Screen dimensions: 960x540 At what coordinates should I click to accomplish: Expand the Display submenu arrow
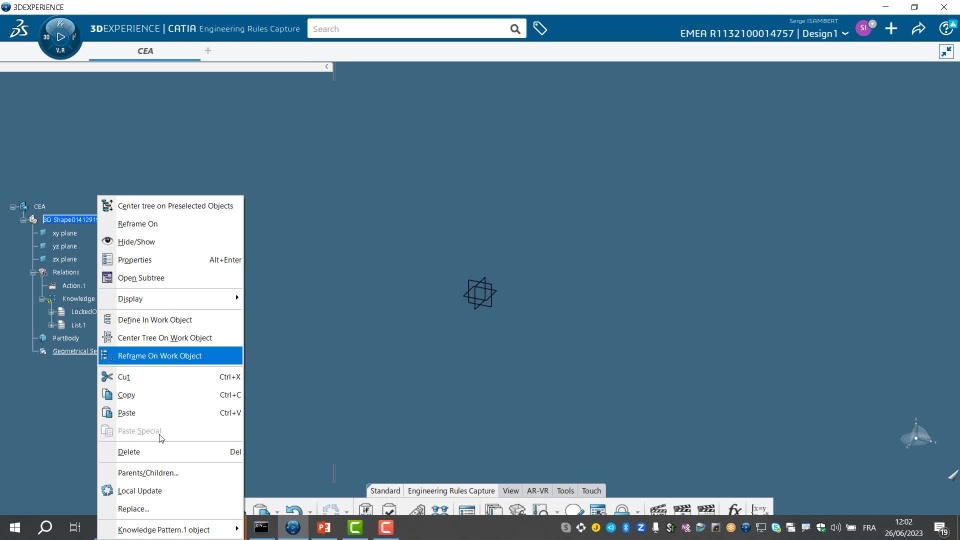point(237,298)
